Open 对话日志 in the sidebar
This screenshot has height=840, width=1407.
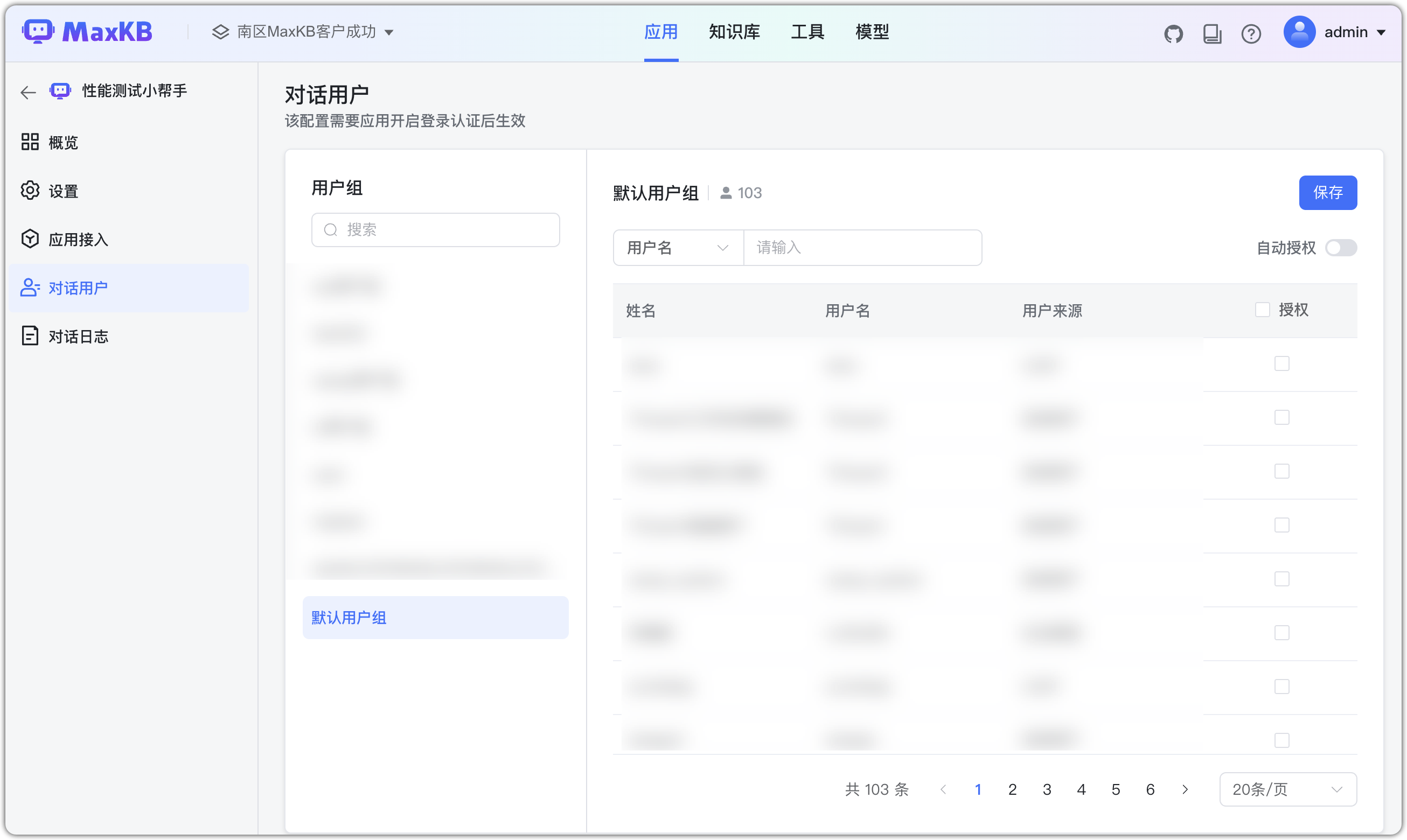click(x=129, y=336)
